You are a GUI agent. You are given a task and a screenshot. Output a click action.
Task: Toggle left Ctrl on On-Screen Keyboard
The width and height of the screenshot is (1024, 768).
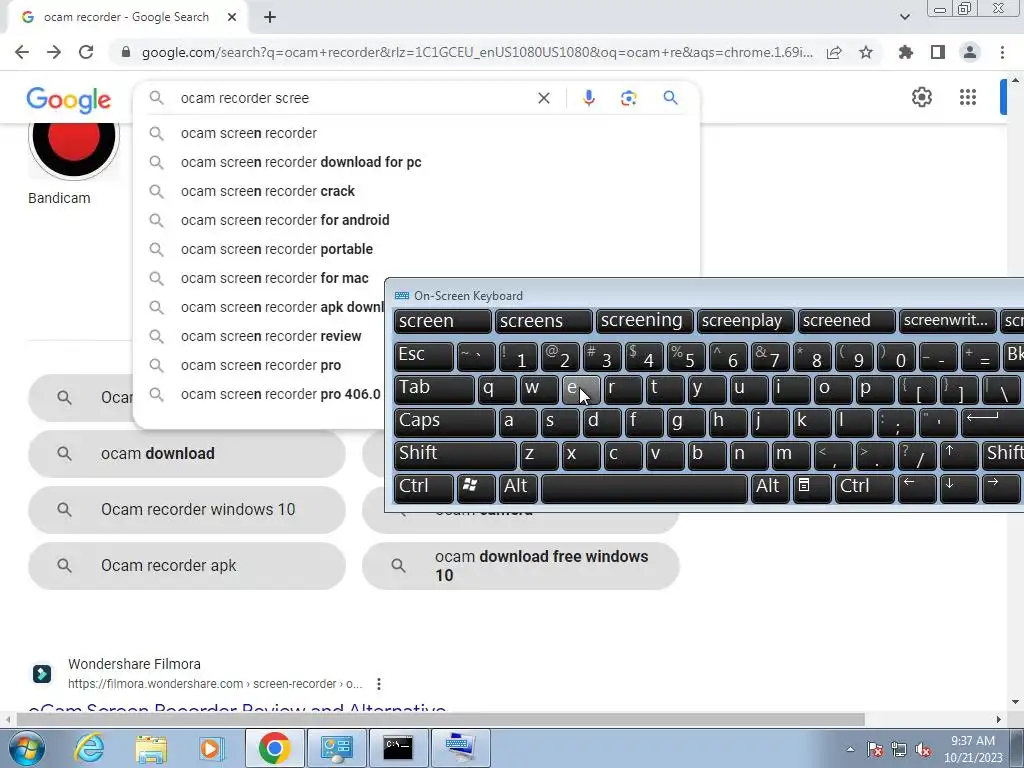[x=424, y=488]
